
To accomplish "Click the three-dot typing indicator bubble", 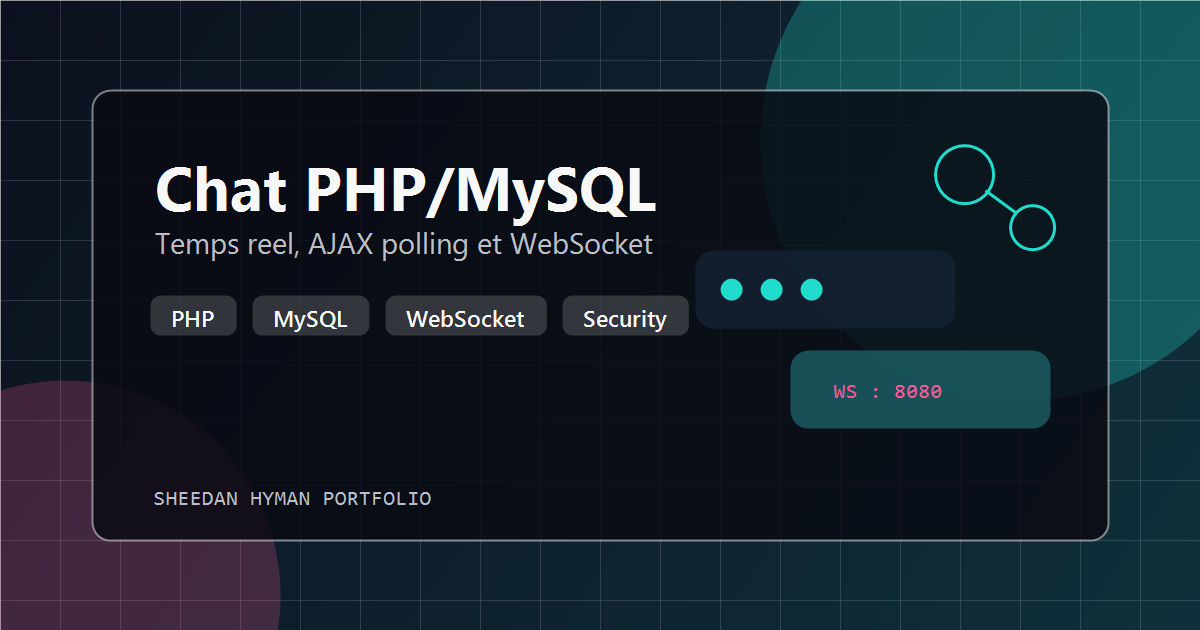I will (x=825, y=290).
